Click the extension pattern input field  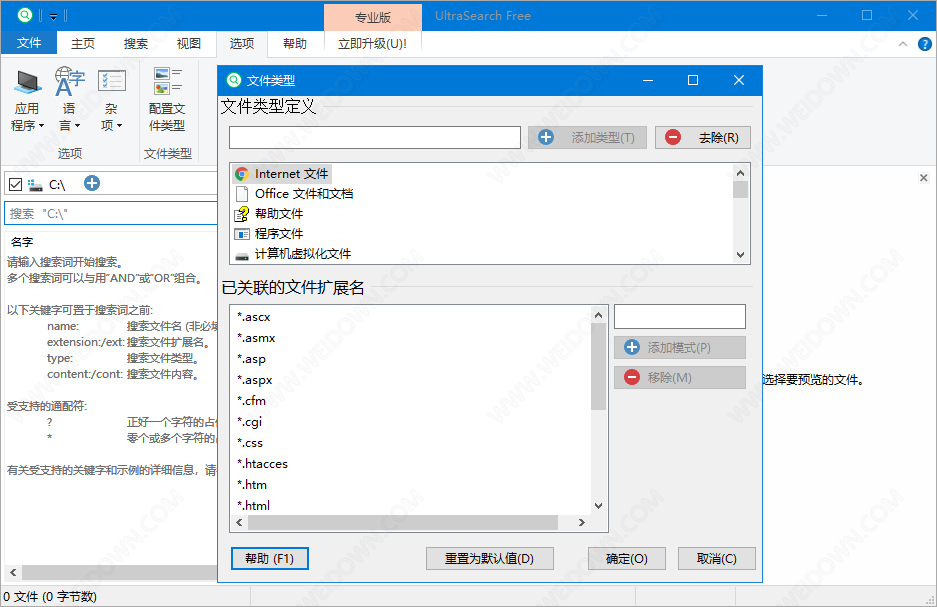pyautogui.click(x=680, y=317)
